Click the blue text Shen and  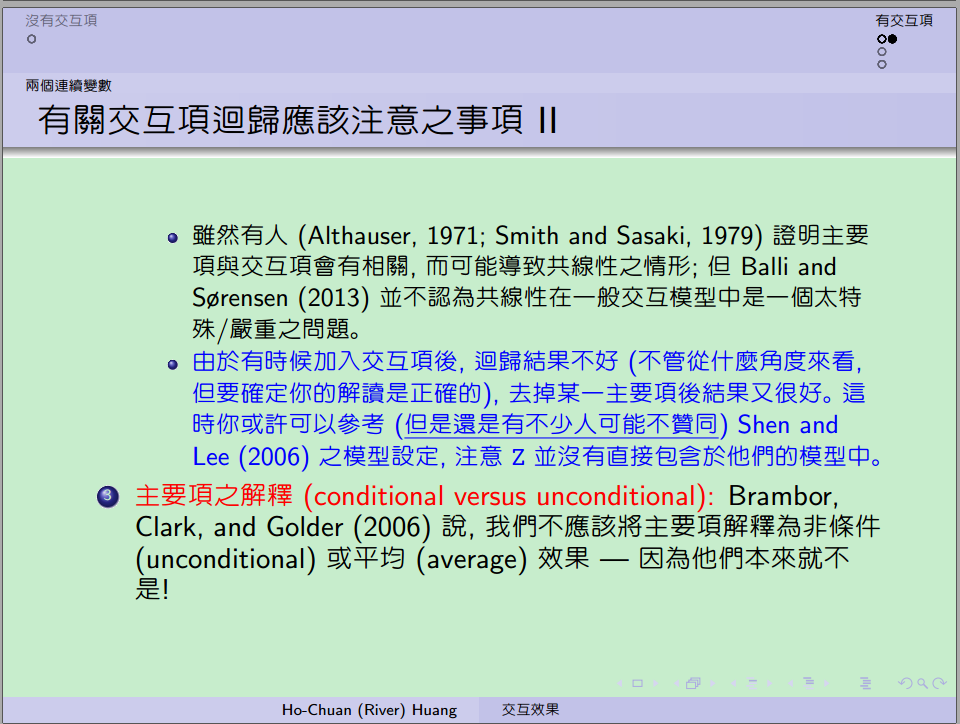(787, 424)
